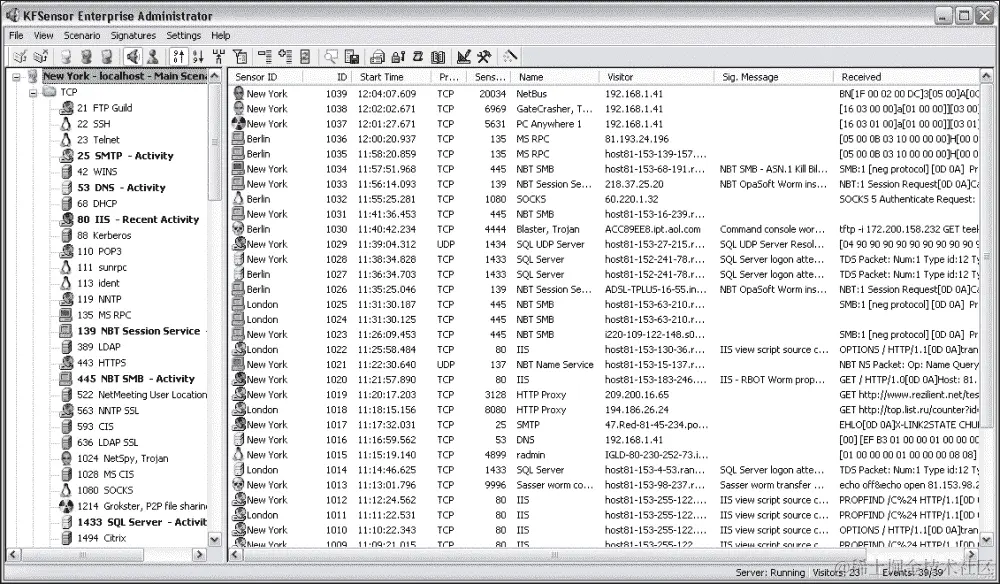Viewport: 1000px width, 584px height.
Task: Select event 1013 Sasser worm row
Action: point(605,485)
